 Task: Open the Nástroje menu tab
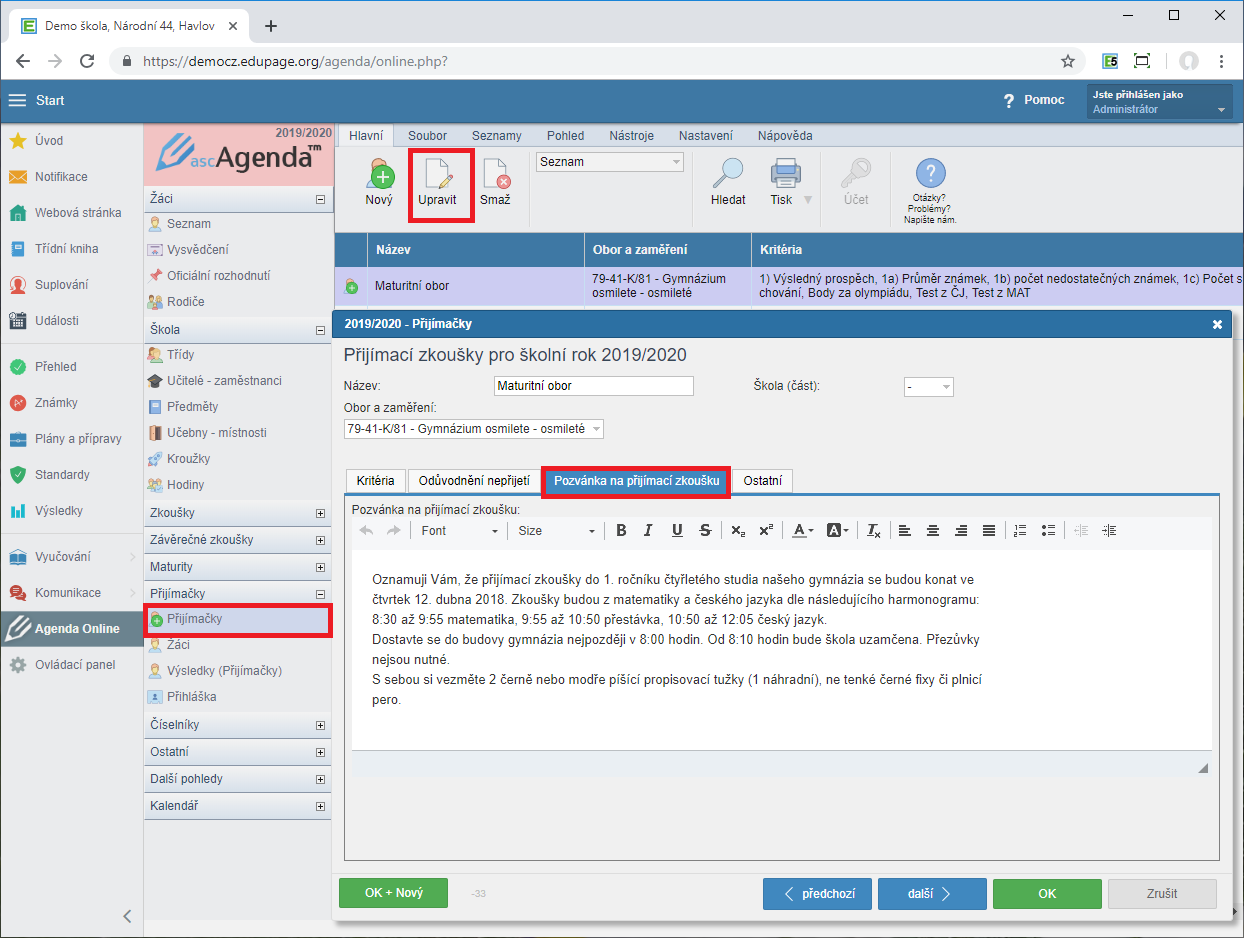click(x=630, y=136)
